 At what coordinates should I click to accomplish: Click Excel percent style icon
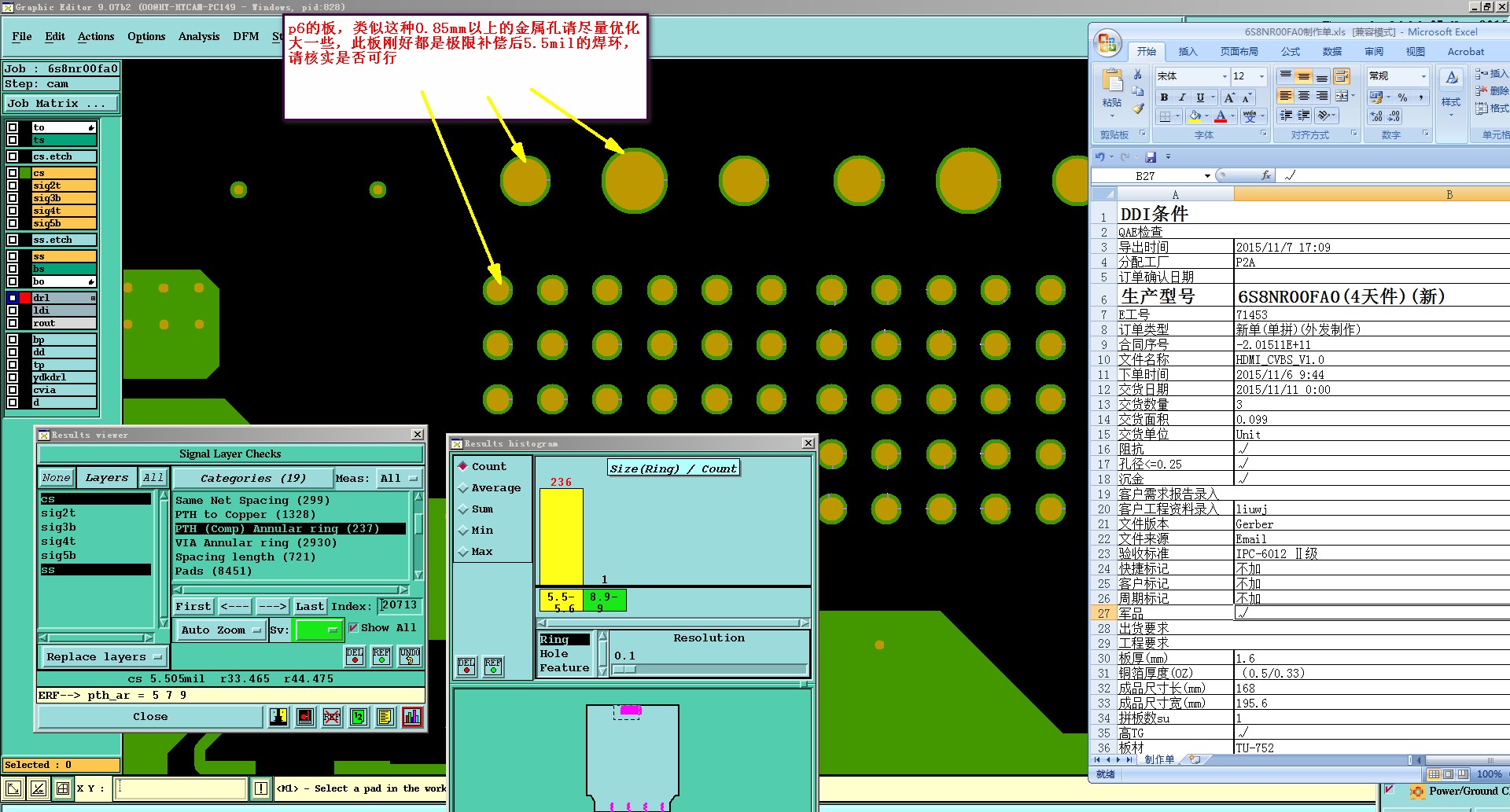pyautogui.click(x=1402, y=97)
